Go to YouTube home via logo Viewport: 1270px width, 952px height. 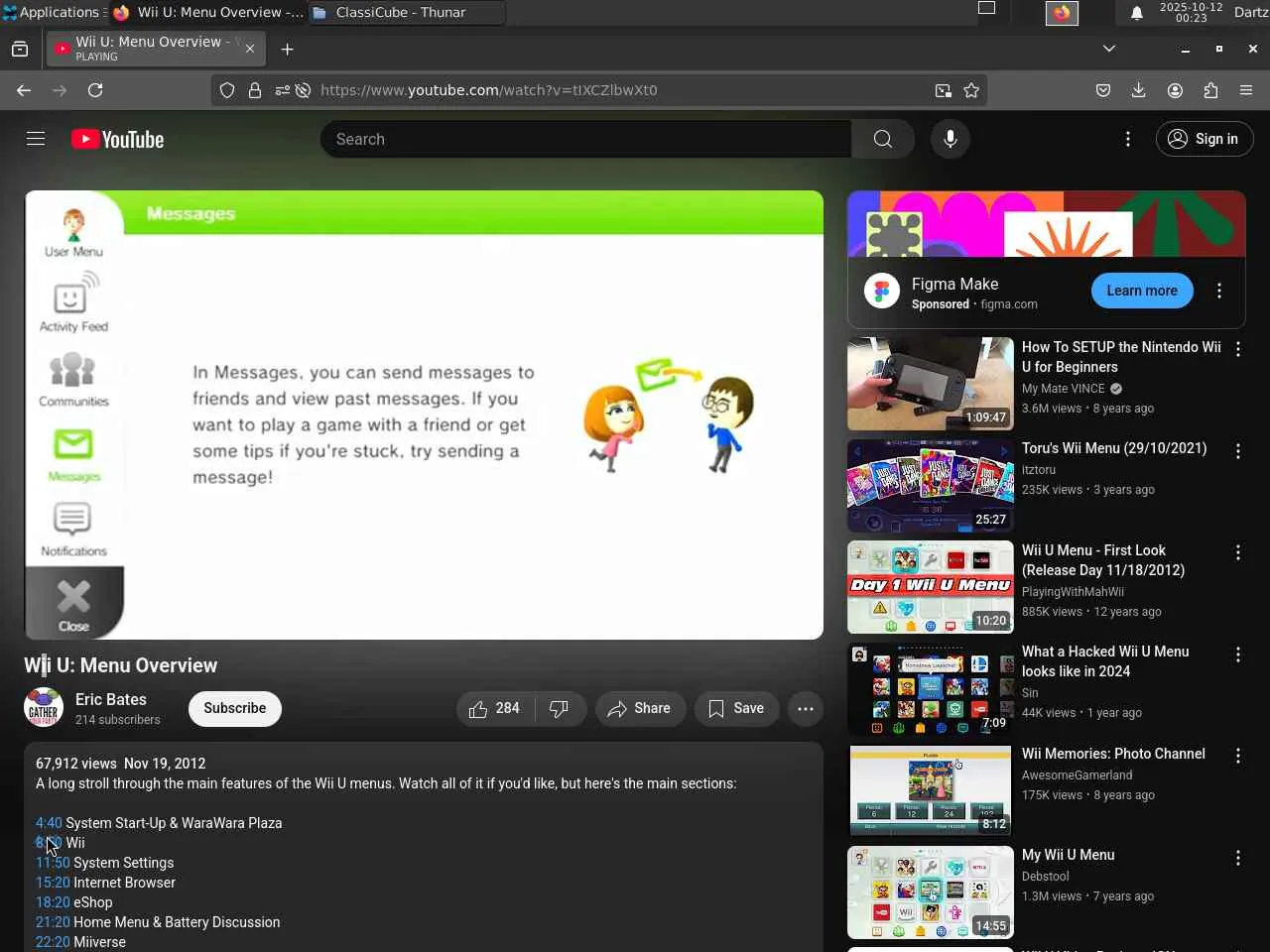point(118,140)
